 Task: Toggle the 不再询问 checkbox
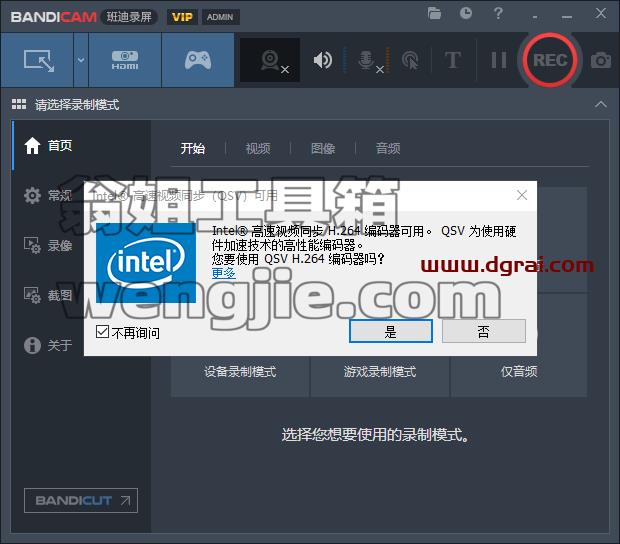coord(102,332)
